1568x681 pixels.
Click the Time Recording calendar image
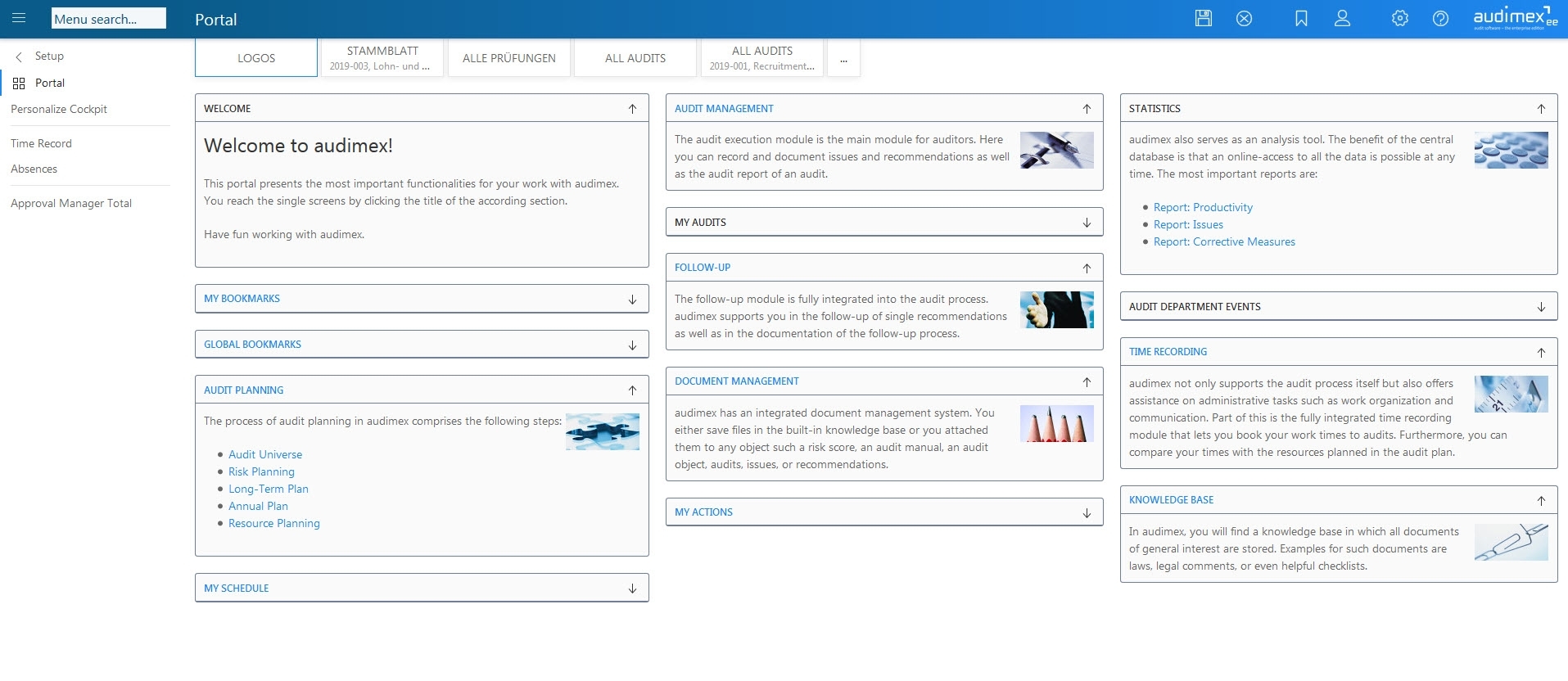pyautogui.click(x=1511, y=394)
